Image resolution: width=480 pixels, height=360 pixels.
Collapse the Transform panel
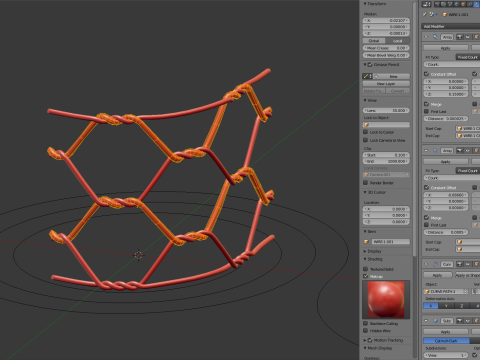click(365, 4)
